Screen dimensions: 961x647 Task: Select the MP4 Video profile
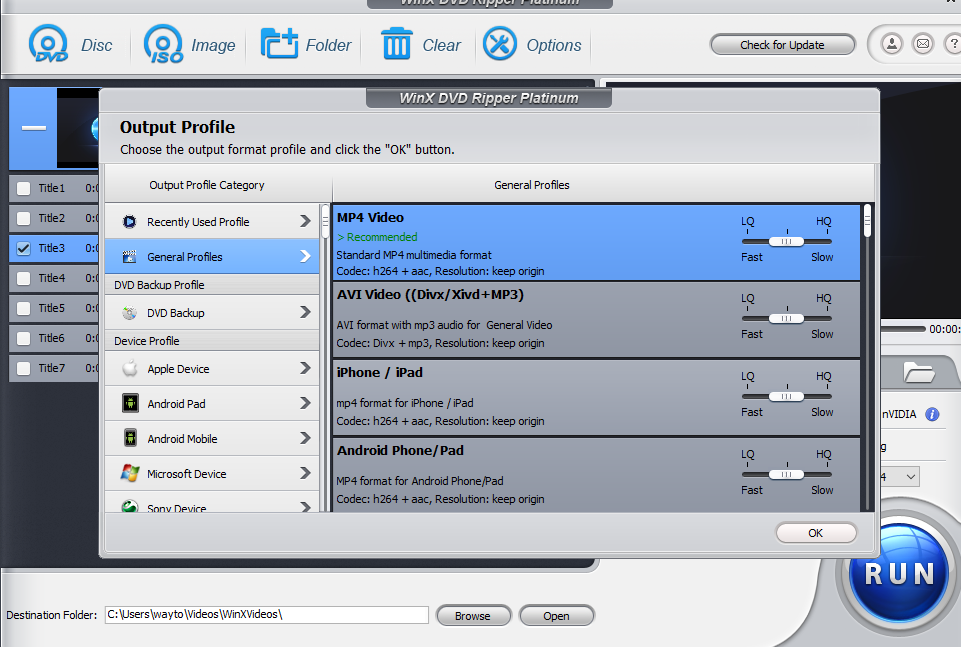(x=596, y=243)
